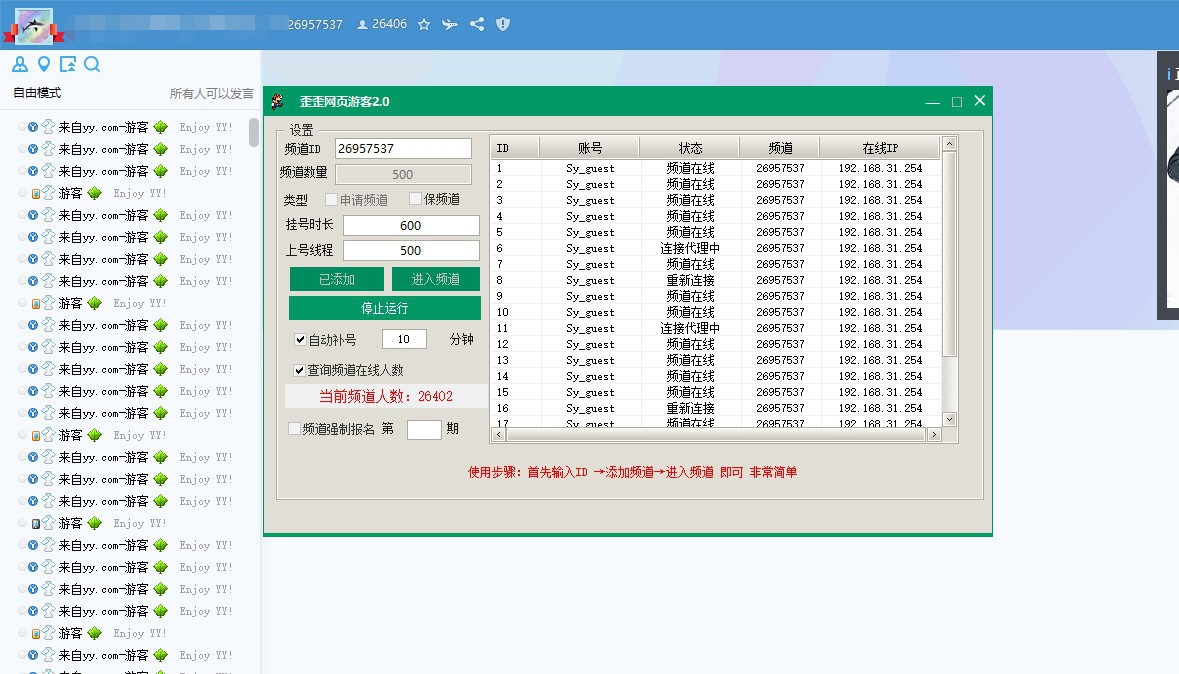
Task: Click the 状态 column header
Action: click(690, 148)
